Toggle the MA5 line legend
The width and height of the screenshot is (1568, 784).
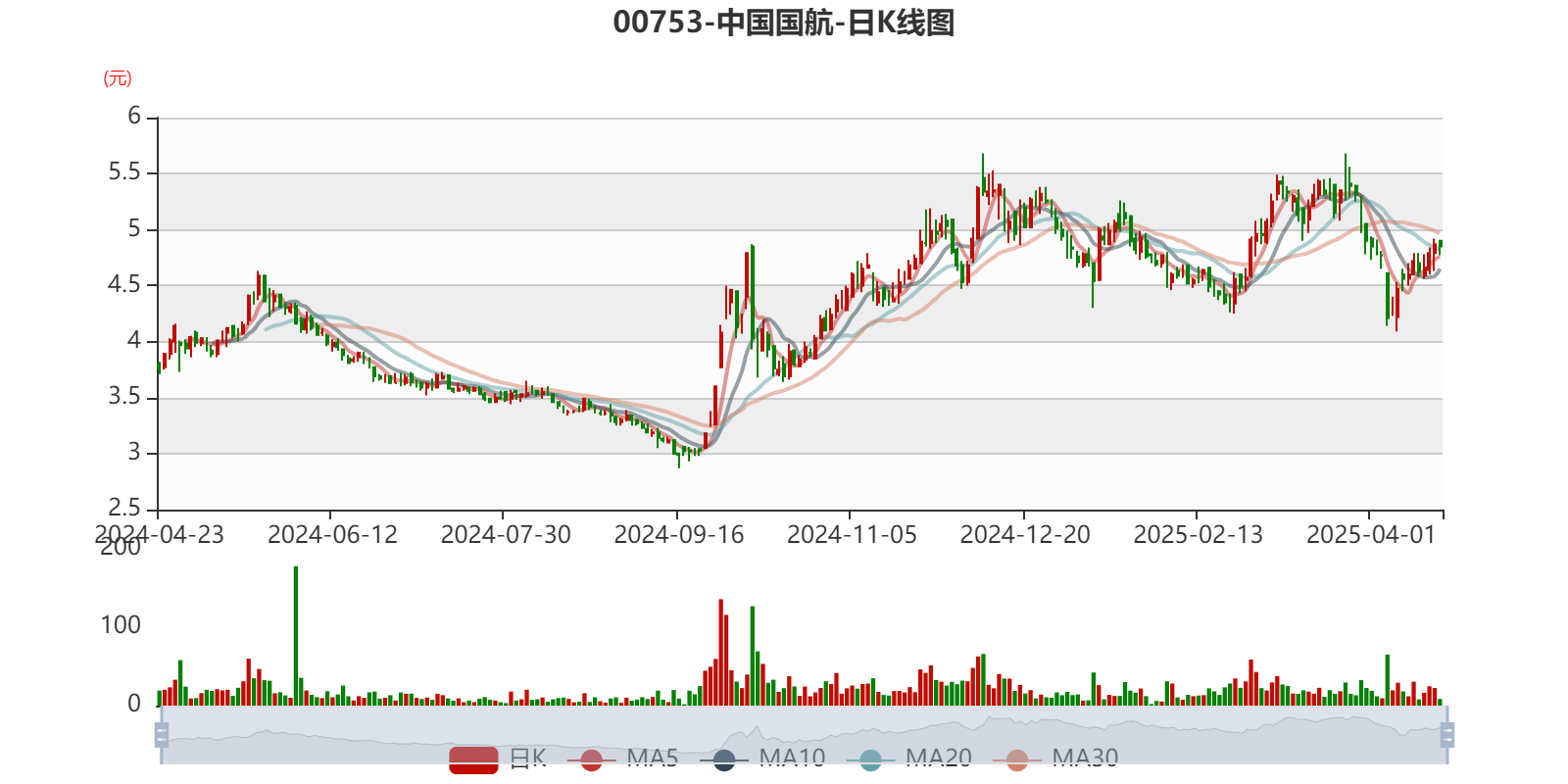[x=623, y=759]
